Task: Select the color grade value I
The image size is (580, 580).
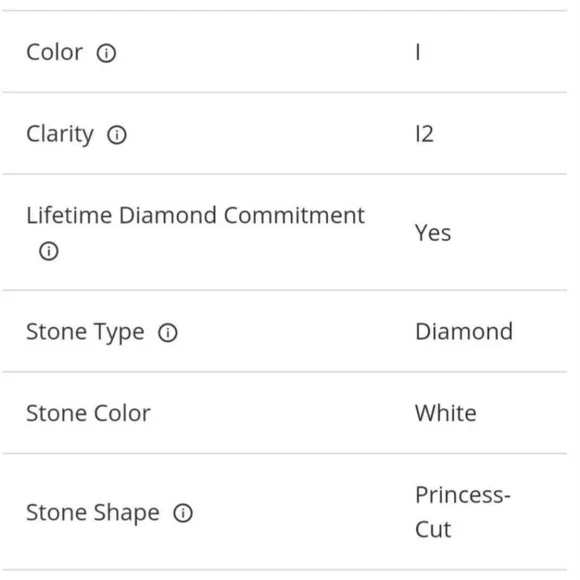Action: (418, 52)
